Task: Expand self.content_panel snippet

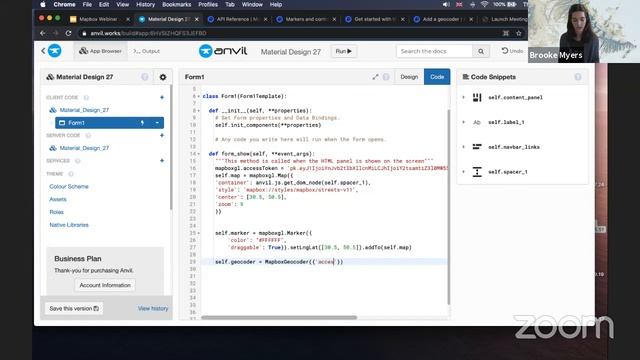Action: point(463,97)
